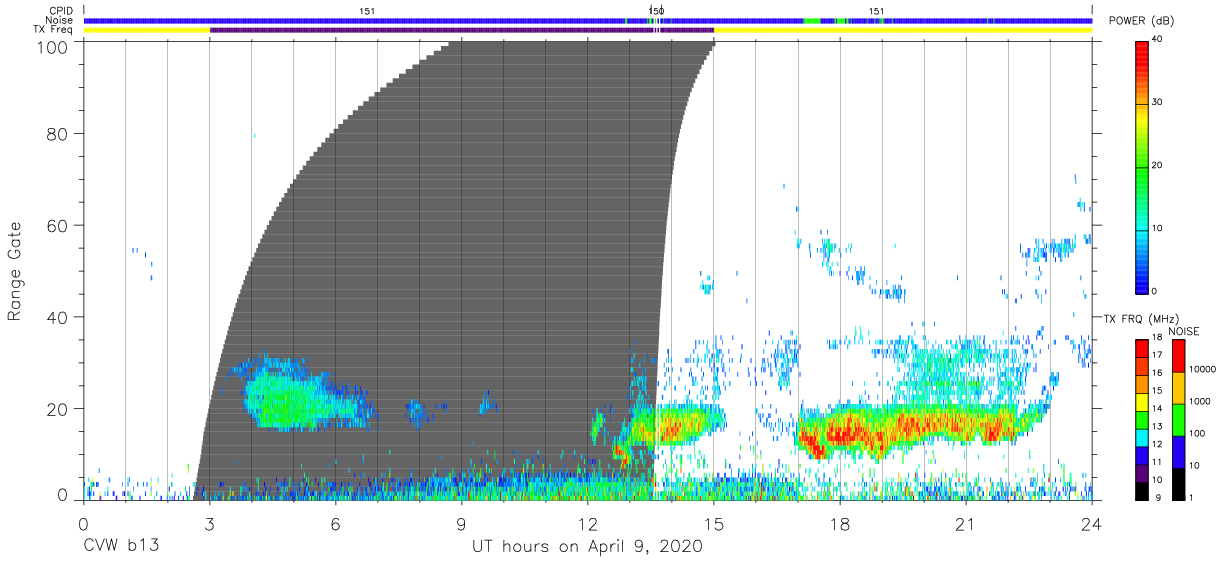Image resolution: width=1228 pixels, height=567 pixels.
Task: Click the 40 tick on the power scale
Action: 1158,40
